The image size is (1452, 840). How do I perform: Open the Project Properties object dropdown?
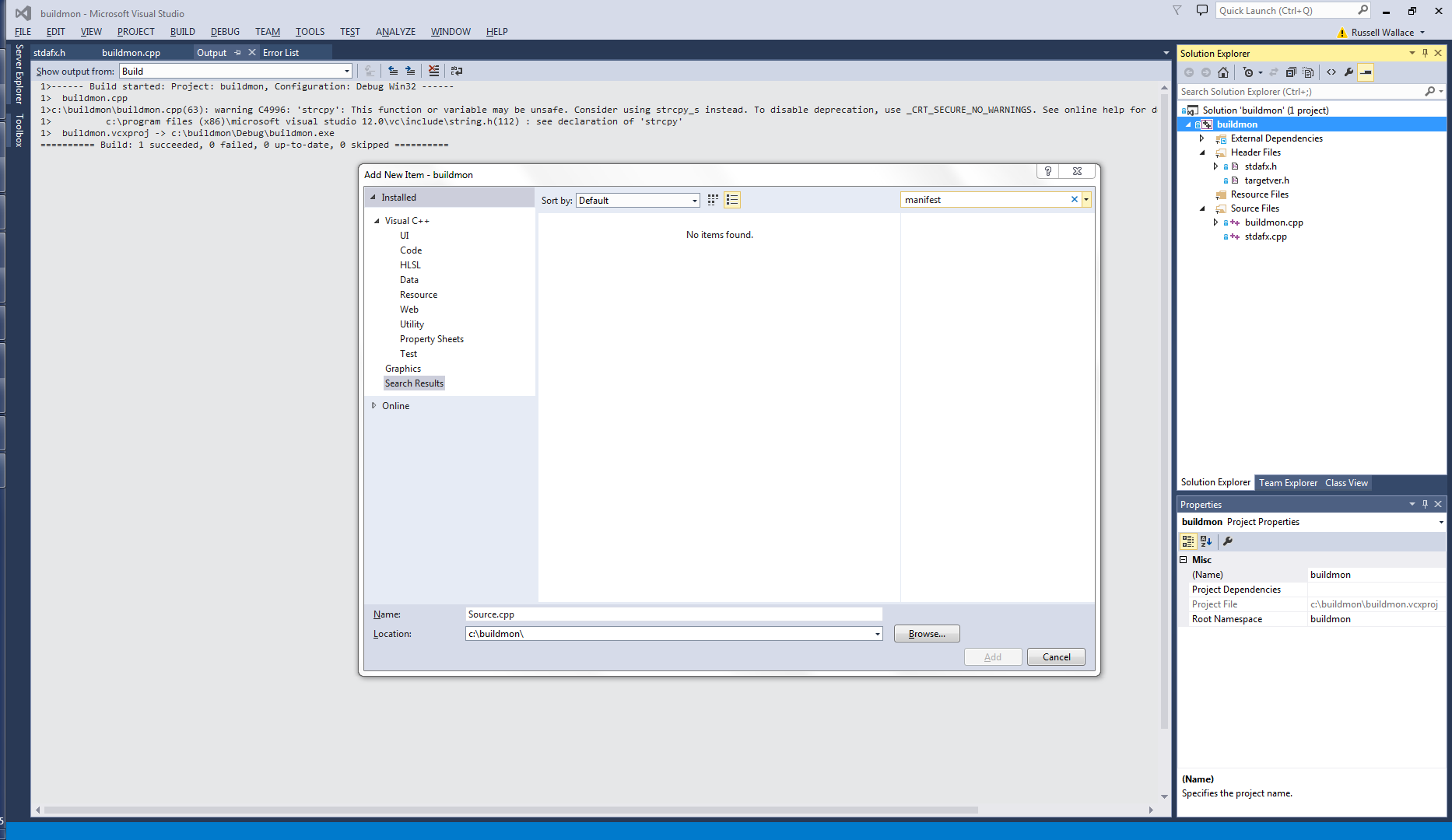[x=1441, y=522]
